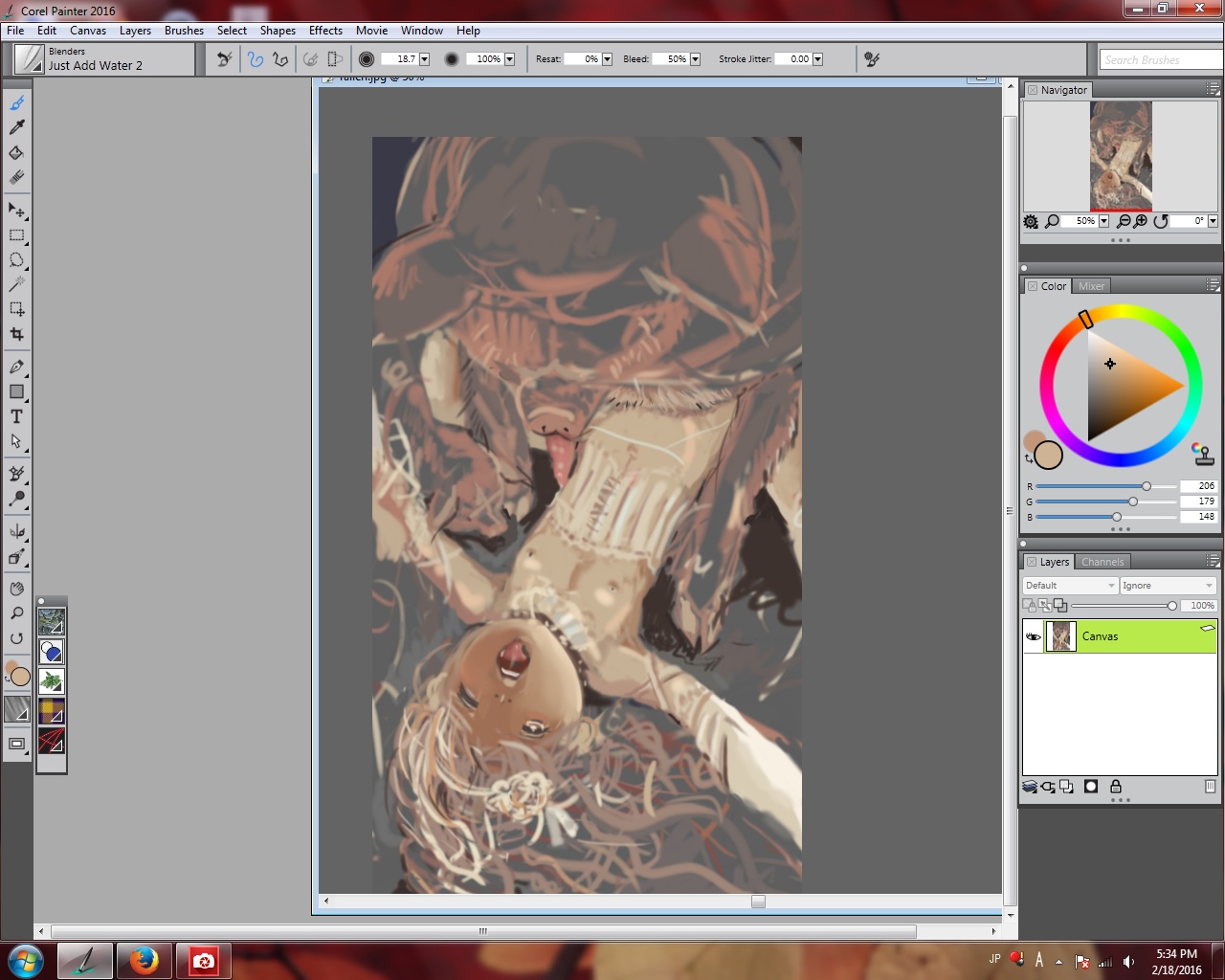Select the Magnifier tool in toolbox
The width and height of the screenshot is (1225, 980).
(16, 613)
